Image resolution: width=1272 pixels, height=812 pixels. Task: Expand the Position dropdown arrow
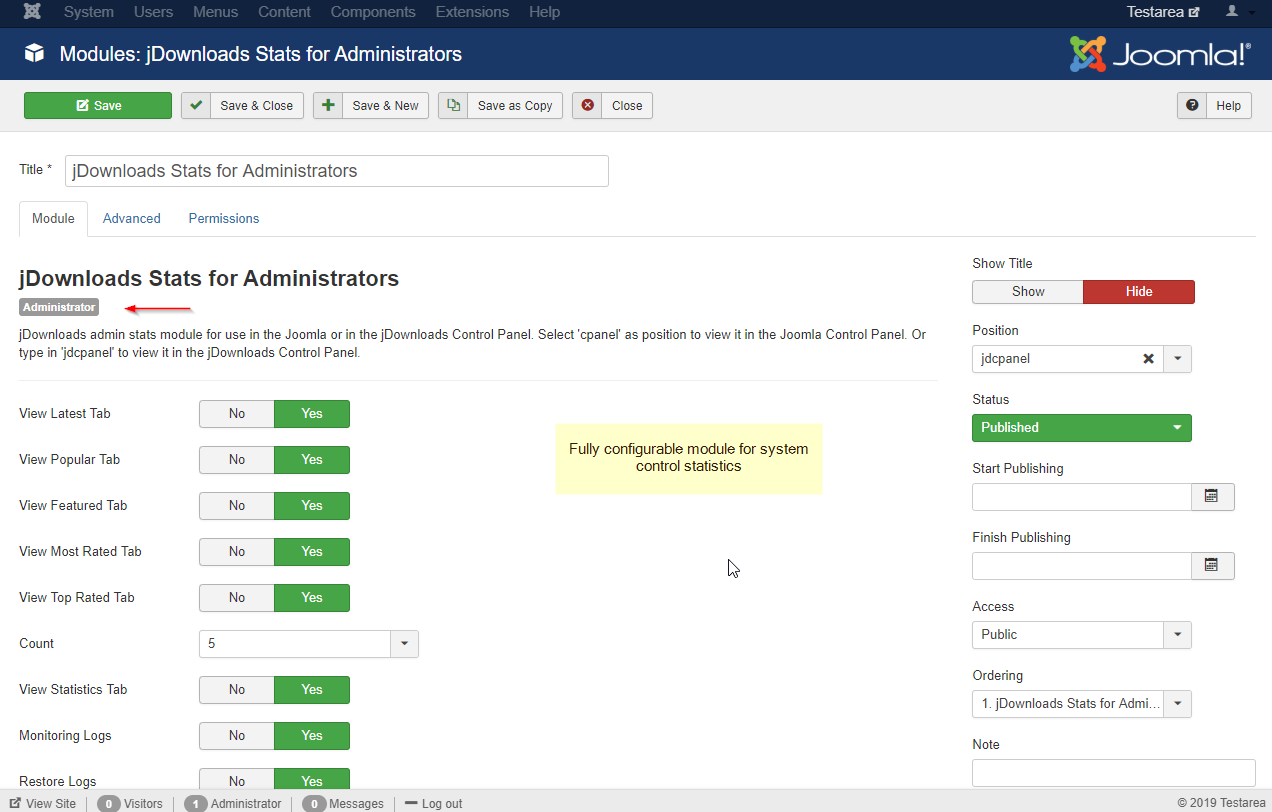coord(1177,359)
